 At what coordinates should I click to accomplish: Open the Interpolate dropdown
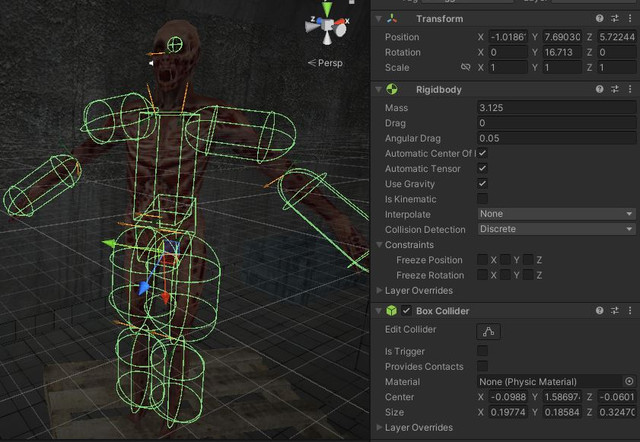click(x=556, y=214)
